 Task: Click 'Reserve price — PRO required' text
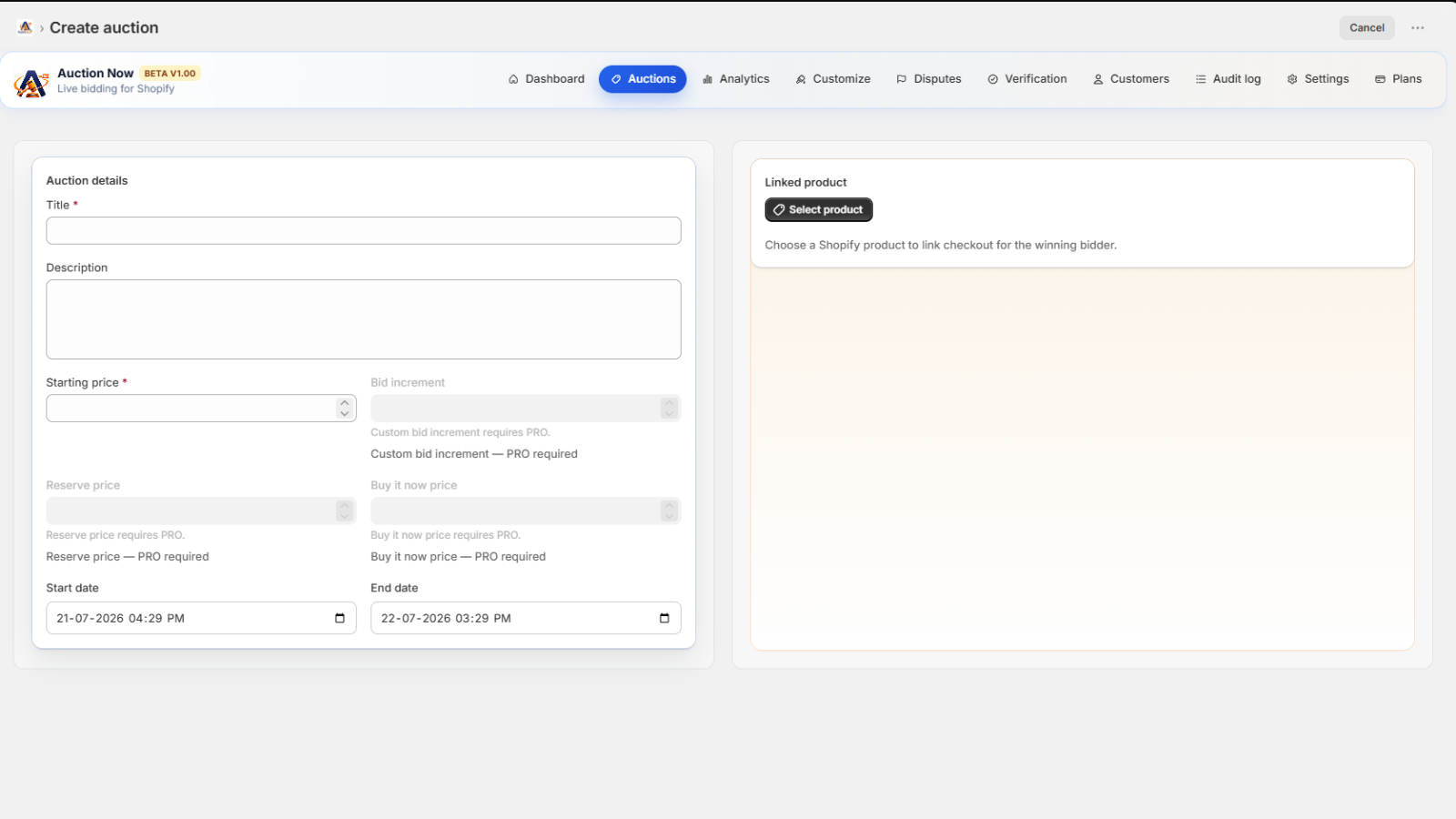click(x=127, y=557)
